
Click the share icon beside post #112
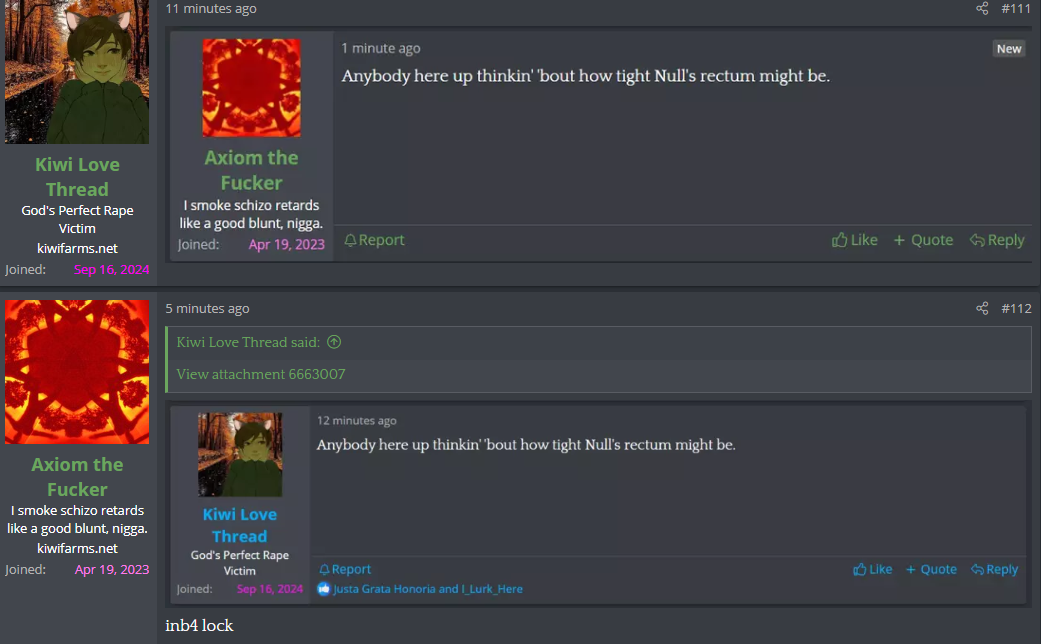982,308
